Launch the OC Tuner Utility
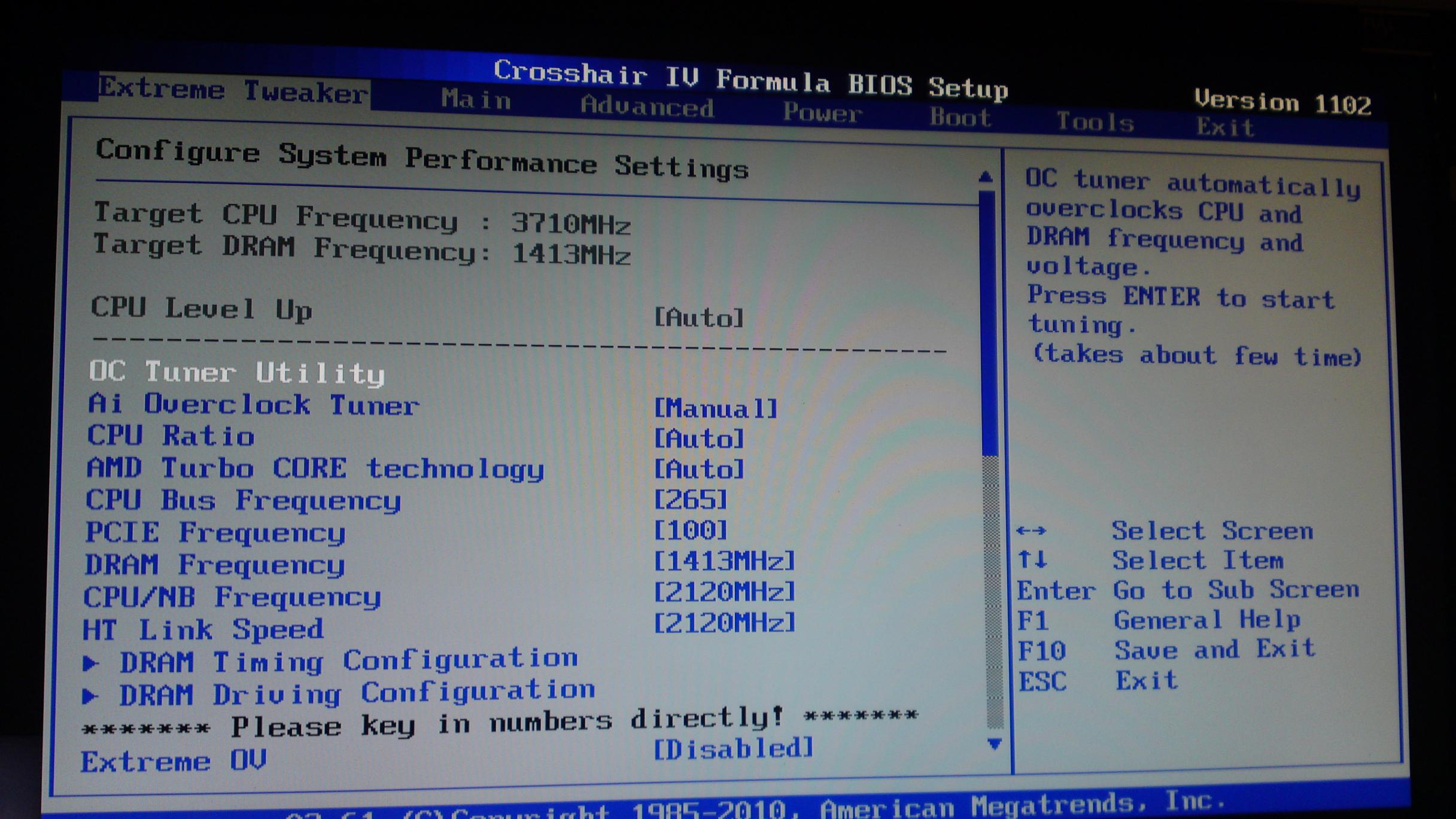 pos(237,372)
